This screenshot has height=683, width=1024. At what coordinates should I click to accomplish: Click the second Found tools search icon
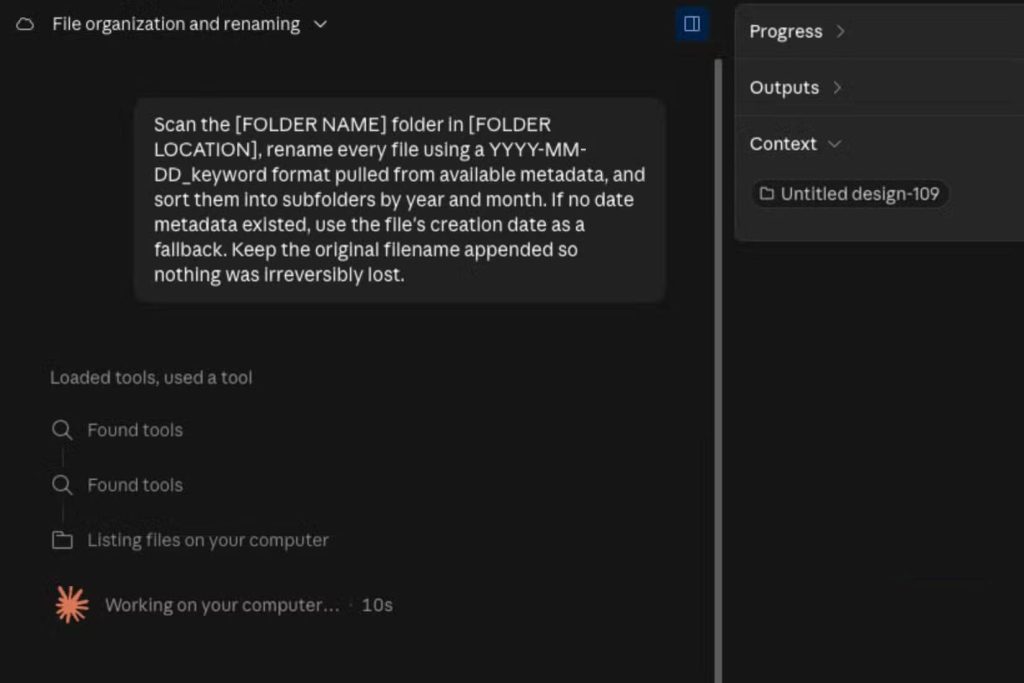tap(62, 484)
